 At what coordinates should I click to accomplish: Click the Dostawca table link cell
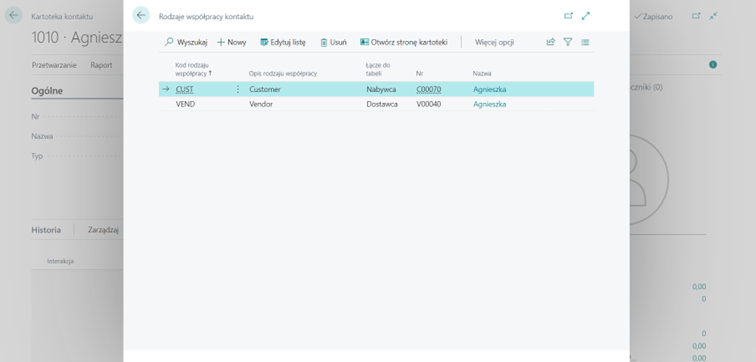click(382, 104)
